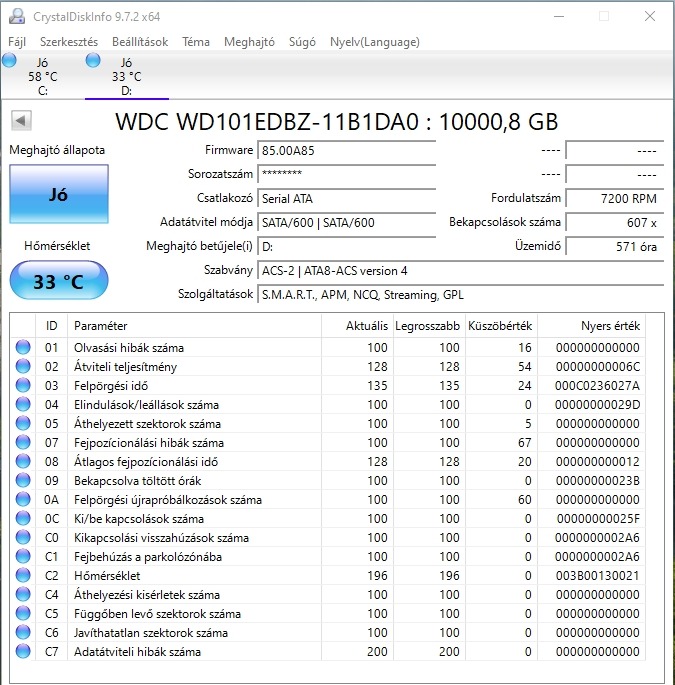Click status orb for Elindulások/leállások száma row

point(23,404)
